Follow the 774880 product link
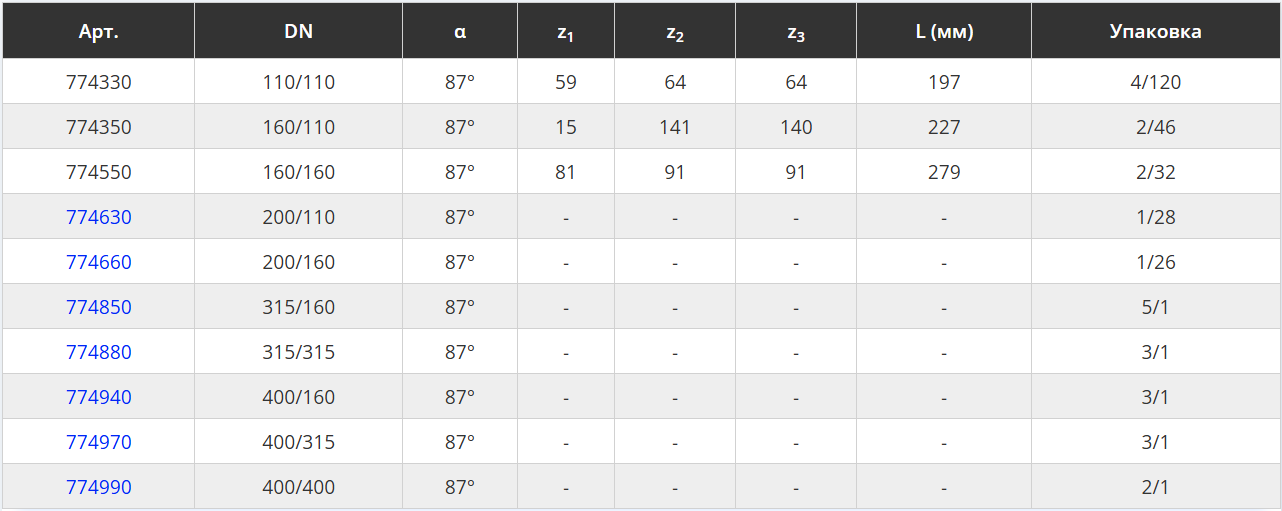This screenshot has width=1282, height=511. [99, 352]
